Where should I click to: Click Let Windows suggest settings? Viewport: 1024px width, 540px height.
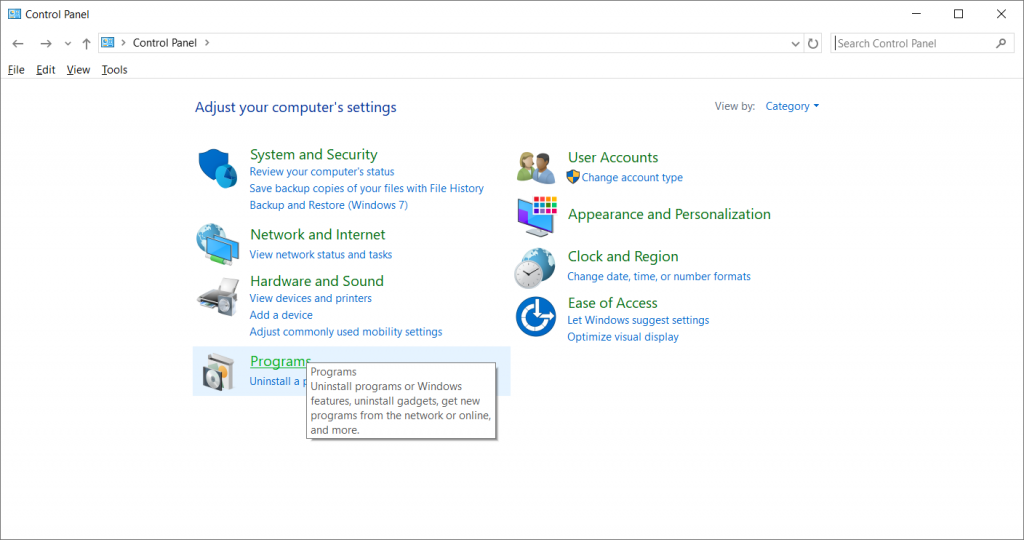638,320
